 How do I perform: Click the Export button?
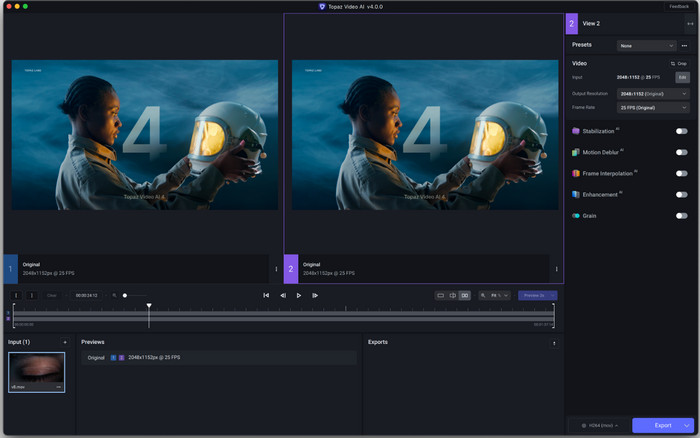click(x=662, y=425)
